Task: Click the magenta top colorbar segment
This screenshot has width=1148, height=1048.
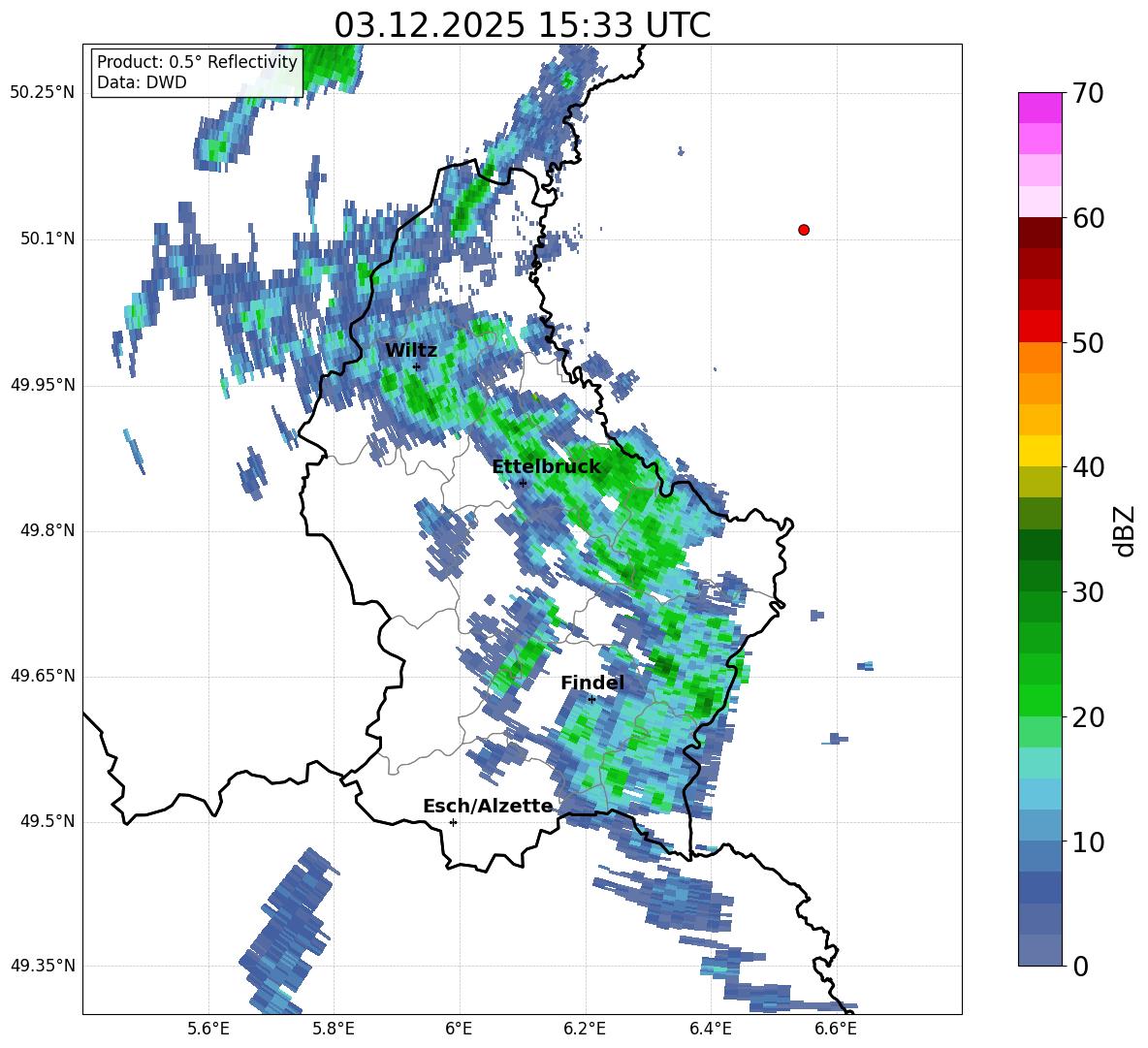Action: [x=1039, y=108]
